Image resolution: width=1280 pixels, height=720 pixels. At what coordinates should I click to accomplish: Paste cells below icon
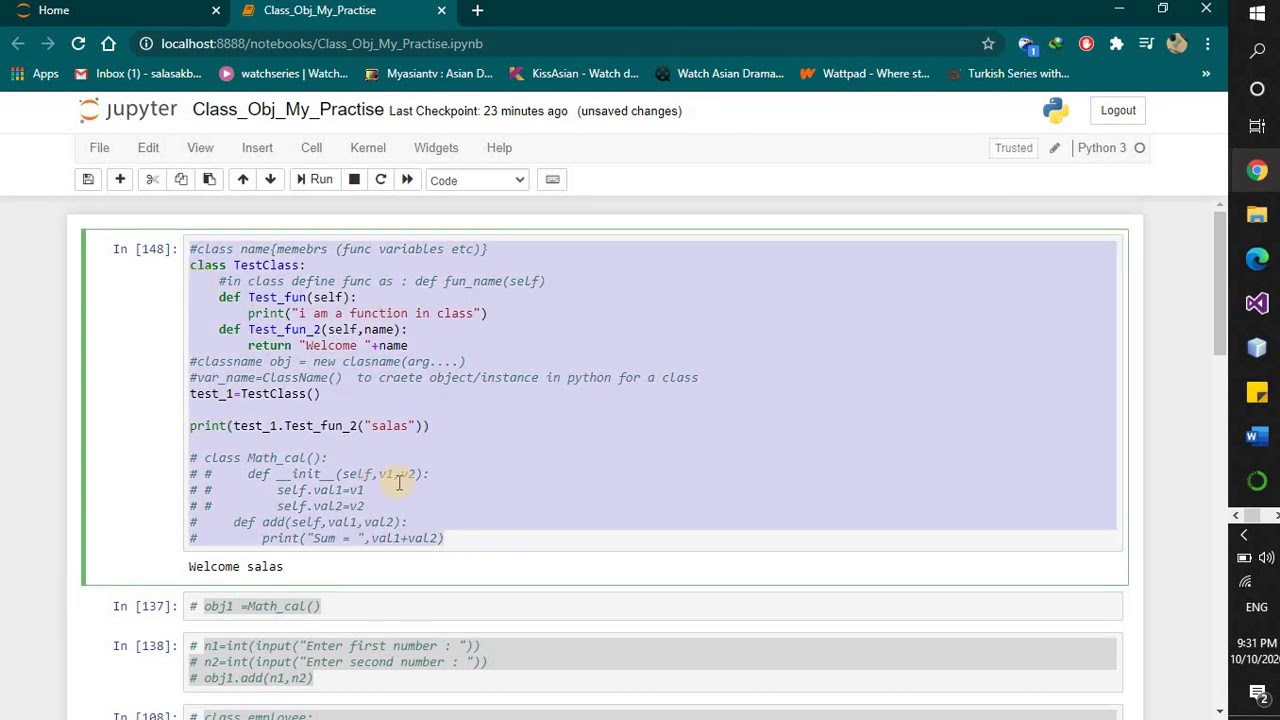pyautogui.click(x=209, y=180)
